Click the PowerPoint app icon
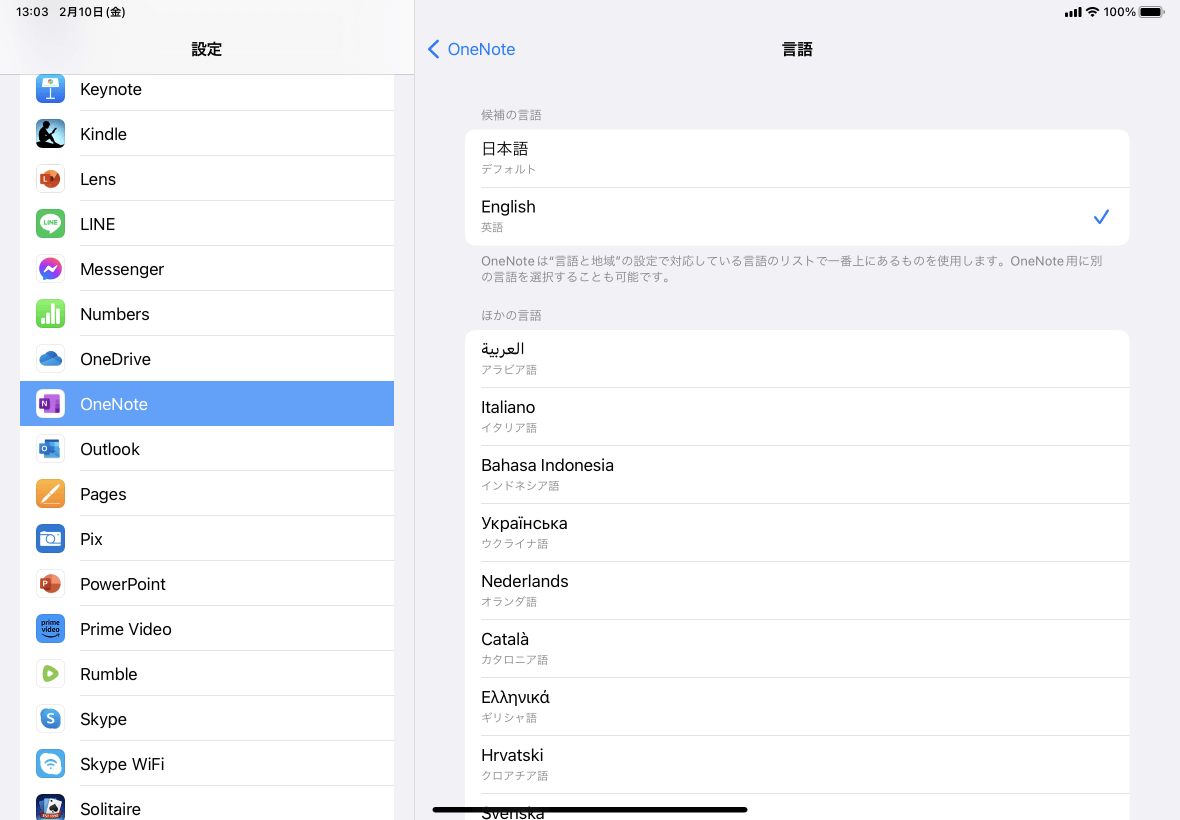 50,583
